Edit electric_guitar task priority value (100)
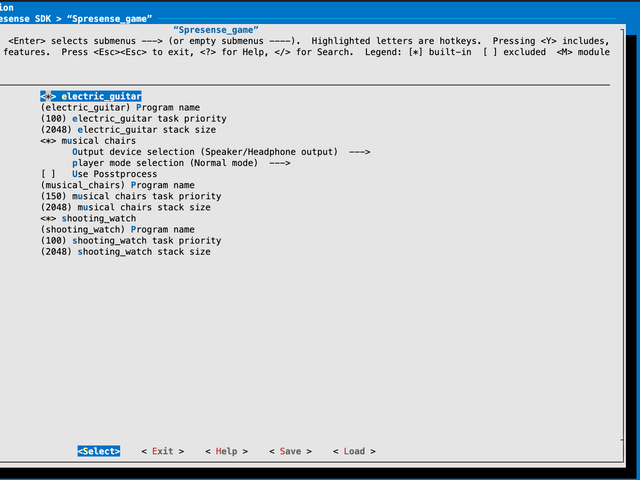 (133, 118)
